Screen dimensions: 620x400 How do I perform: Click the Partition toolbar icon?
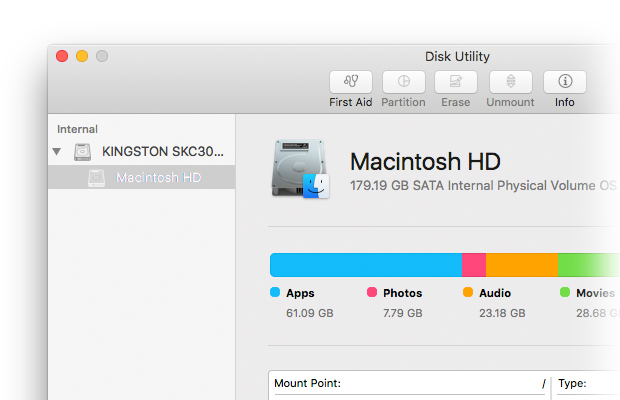pyautogui.click(x=403, y=83)
